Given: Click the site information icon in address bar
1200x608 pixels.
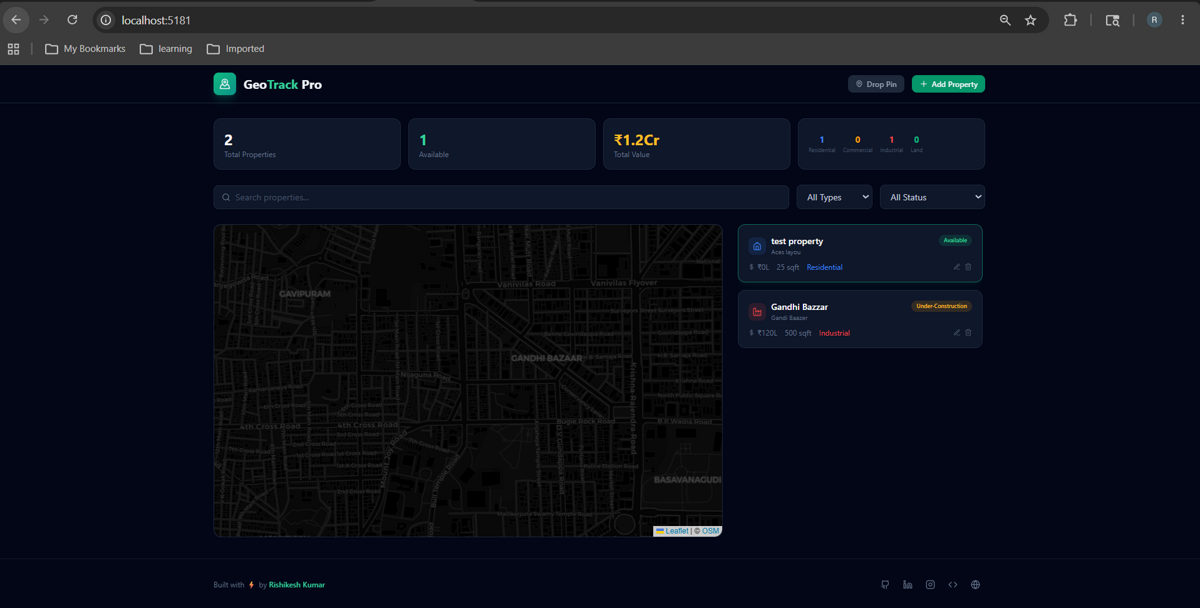Looking at the screenshot, I should coord(106,20).
